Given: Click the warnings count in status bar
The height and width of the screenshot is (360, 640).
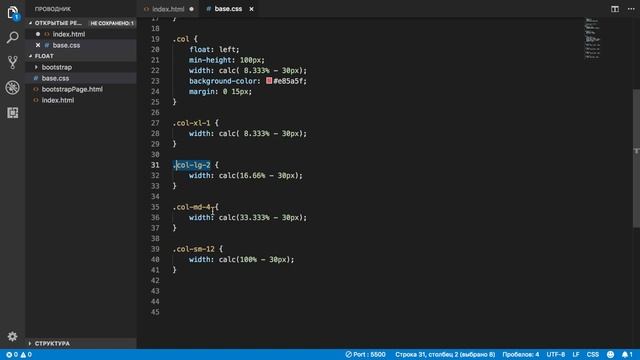Looking at the screenshot, I should pos(26,355).
